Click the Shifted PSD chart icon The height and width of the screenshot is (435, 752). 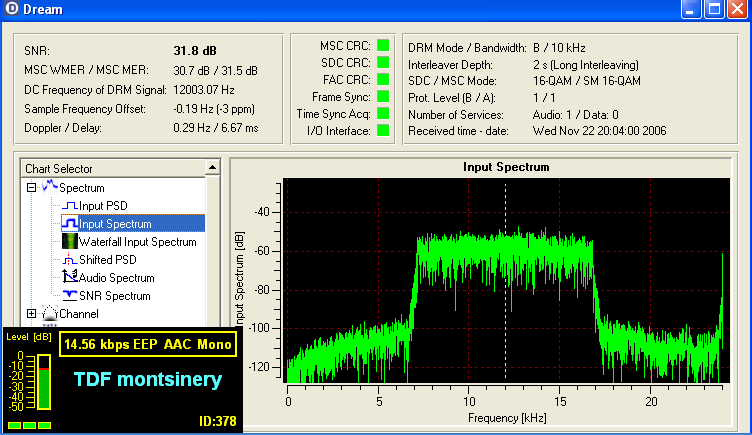point(70,259)
